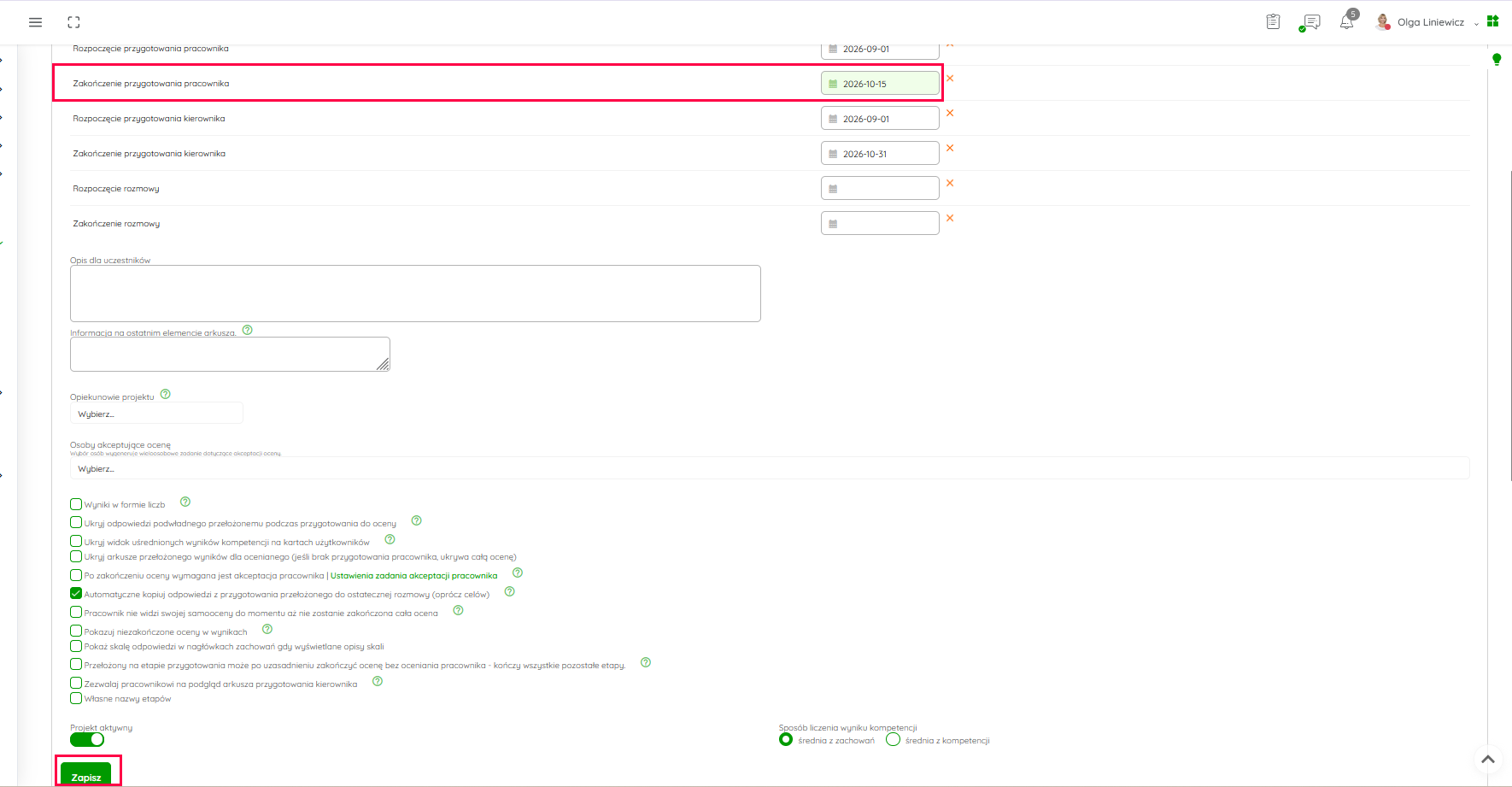The width and height of the screenshot is (1512, 787).
Task: Clear the Zakończenie przygotowania pracownika date
Action: [x=950, y=79]
